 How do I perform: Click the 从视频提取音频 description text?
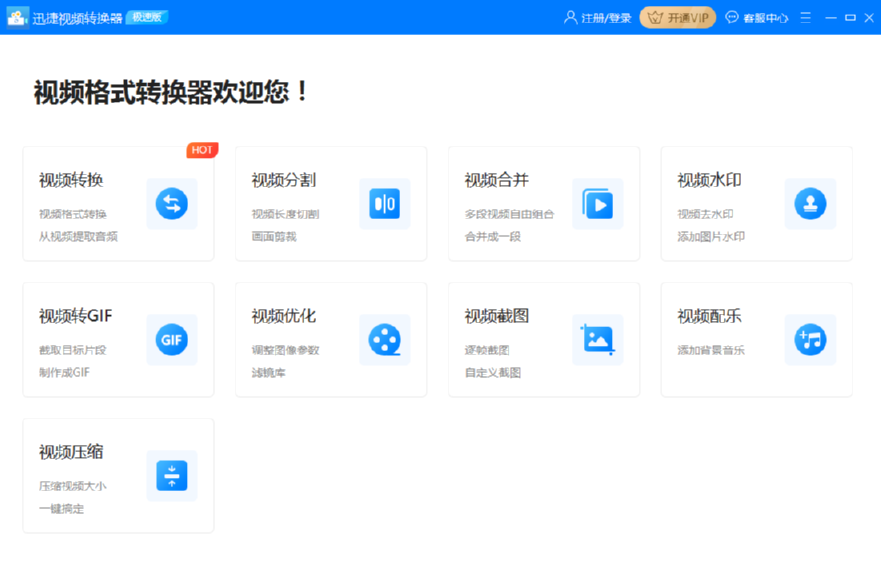(x=78, y=237)
